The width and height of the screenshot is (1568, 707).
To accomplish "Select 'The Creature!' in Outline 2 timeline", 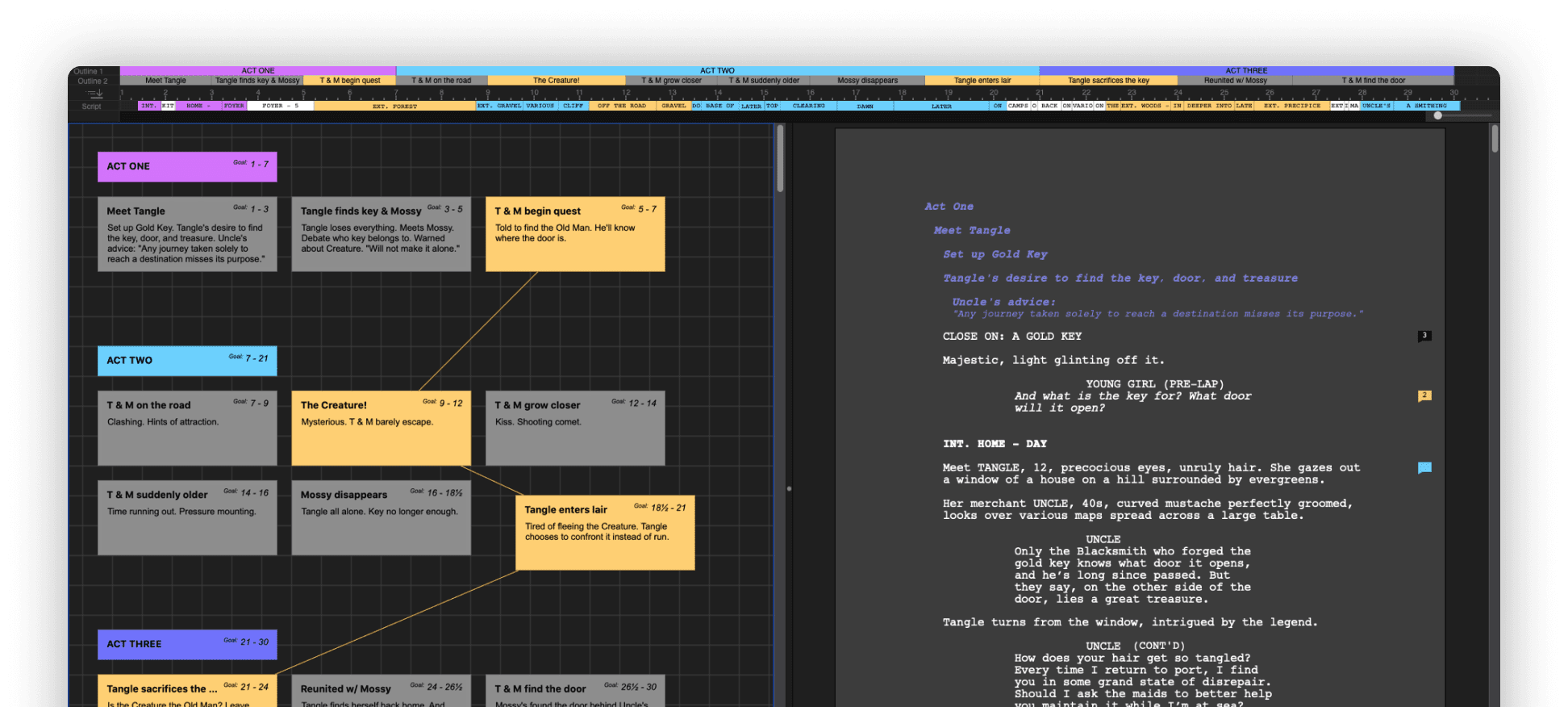I will (556, 81).
